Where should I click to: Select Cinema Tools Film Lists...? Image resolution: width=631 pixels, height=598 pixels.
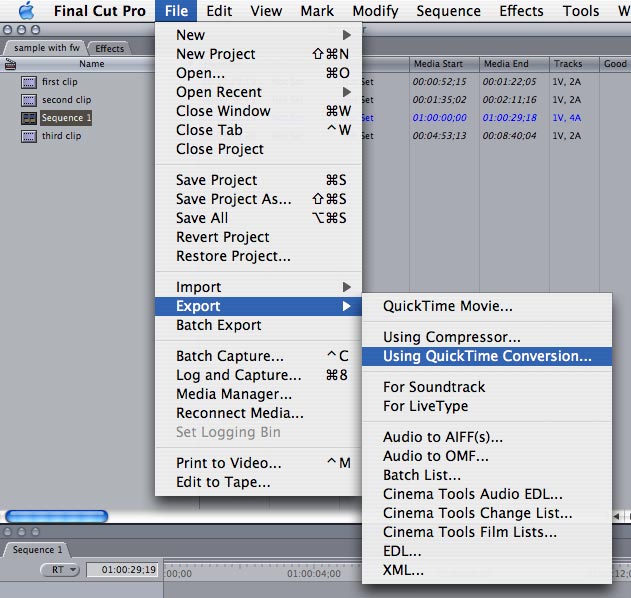coord(487,532)
